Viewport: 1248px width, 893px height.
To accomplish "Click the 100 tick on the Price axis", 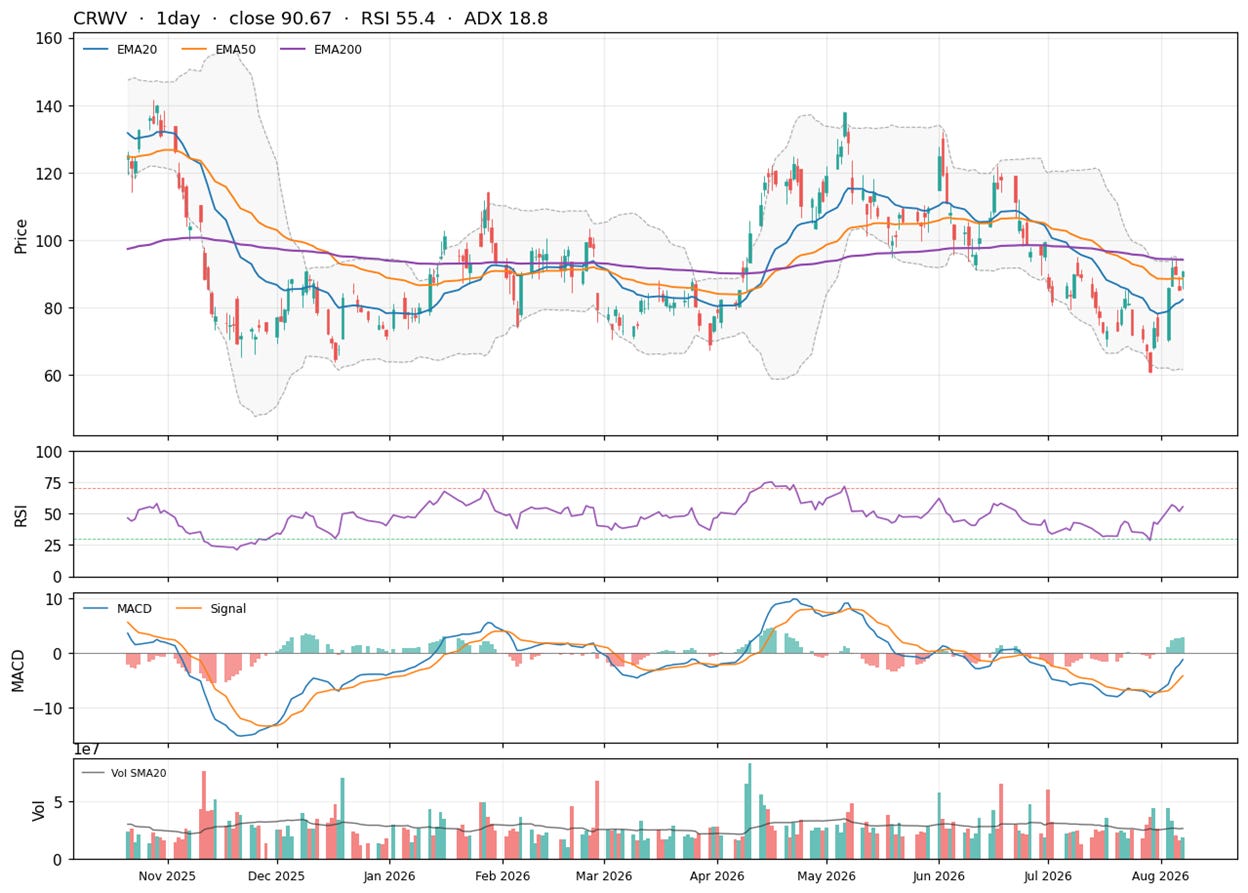I will coord(51,241).
